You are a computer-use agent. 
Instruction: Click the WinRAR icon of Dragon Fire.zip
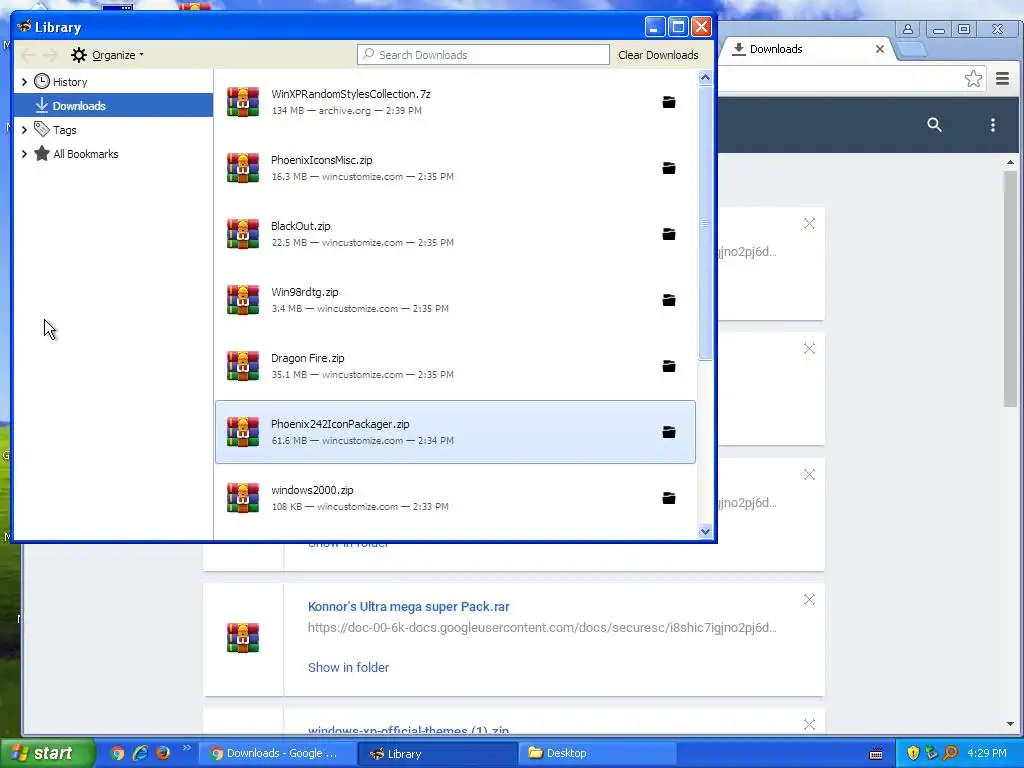243,366
